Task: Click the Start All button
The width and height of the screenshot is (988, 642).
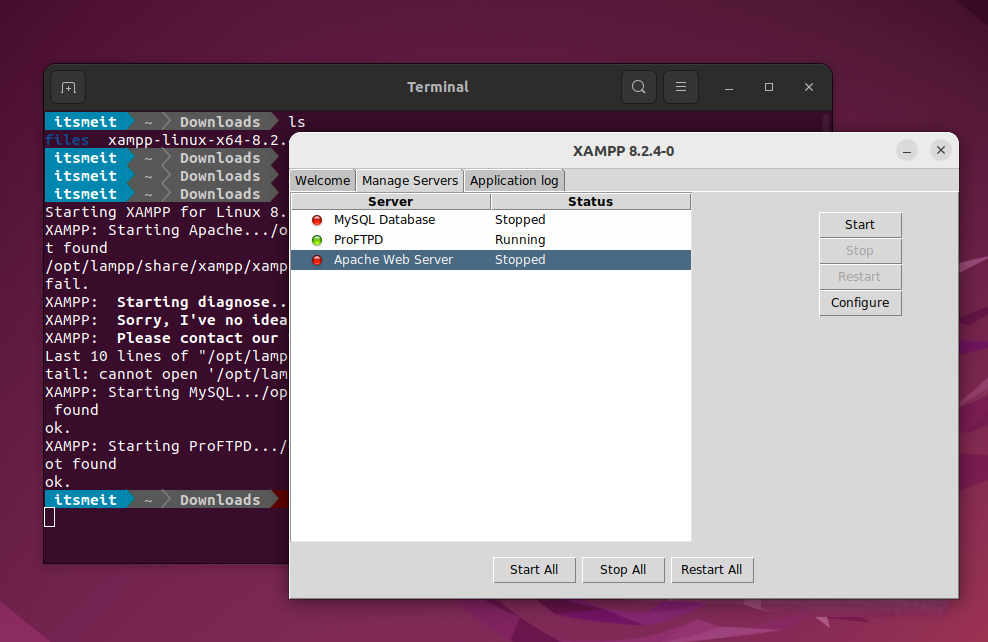Action: tap(534, 569)
